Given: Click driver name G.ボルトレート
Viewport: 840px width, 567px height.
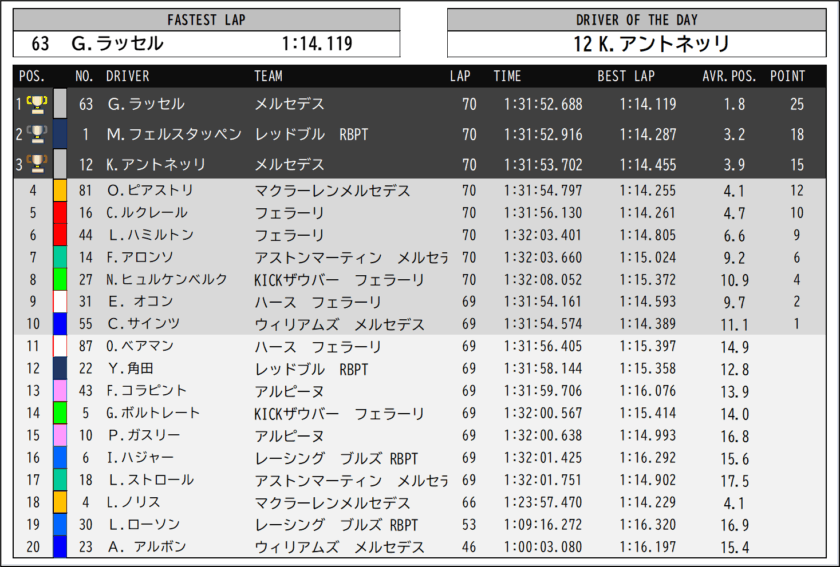Looking at the screenshot, I should (x=153, y=413).
